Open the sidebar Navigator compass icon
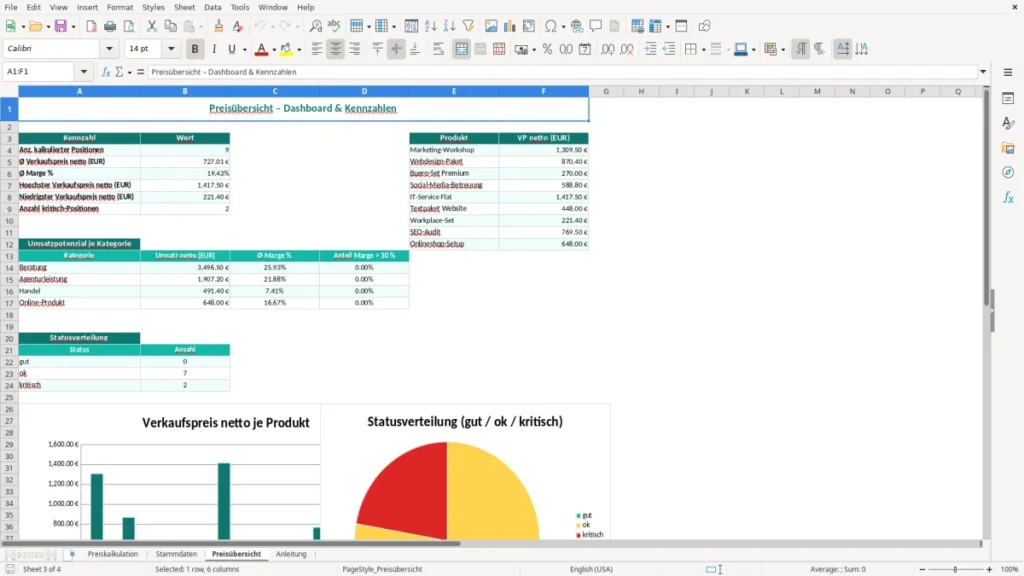Viewport: 1024px width, 576px height. [x=1008, y=172]
